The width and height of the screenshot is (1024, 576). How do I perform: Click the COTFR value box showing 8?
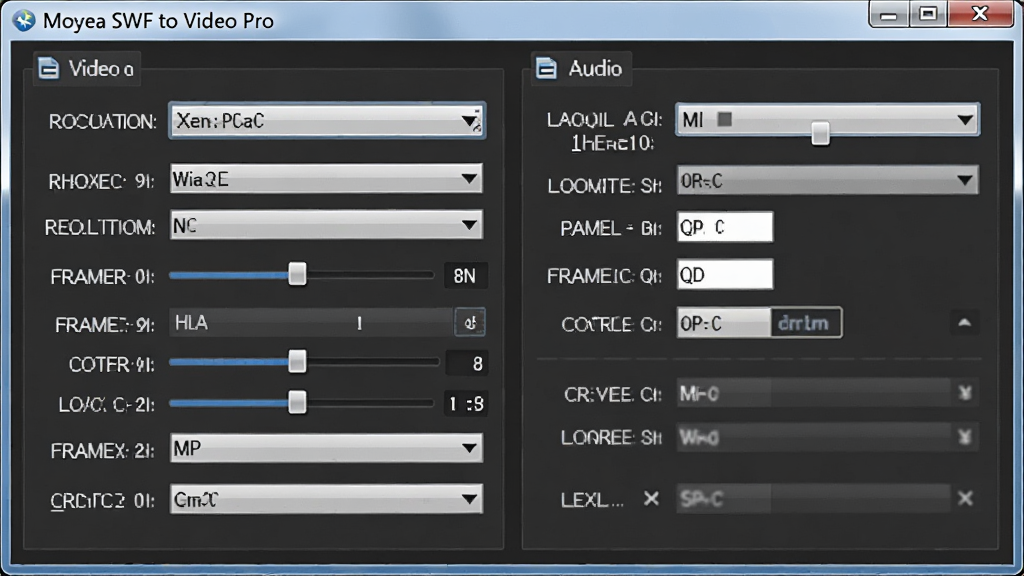click(x=466, y=363)
